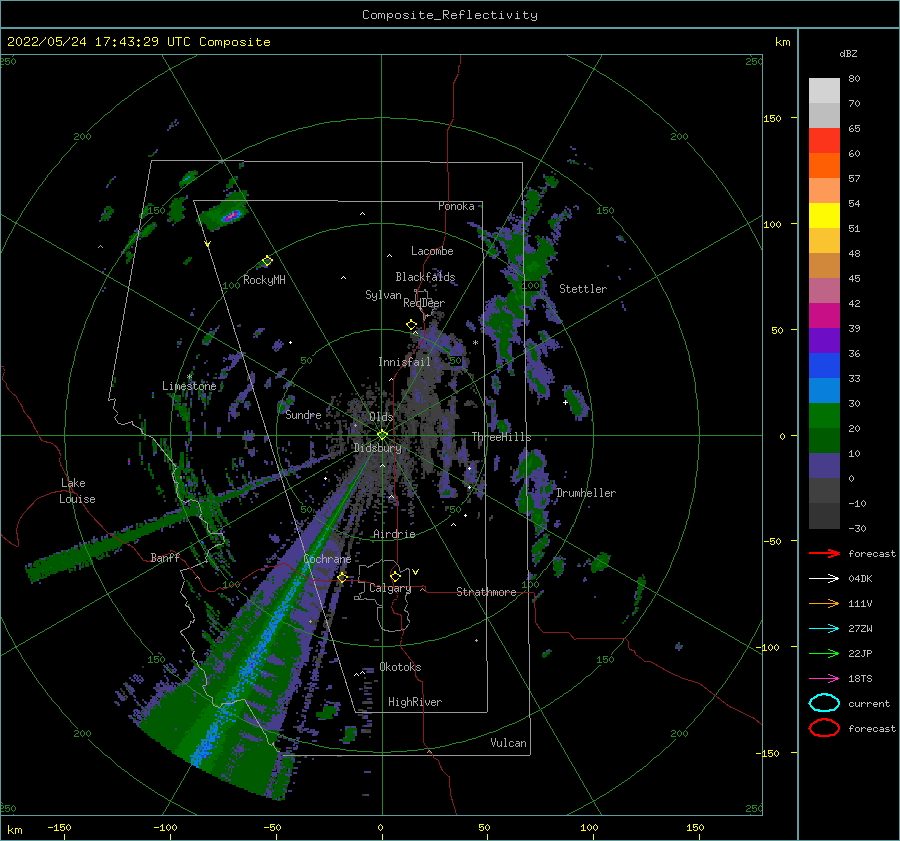Click the Blackfalds town label
The image size is (900, 841).
click(x=425, y=277)
